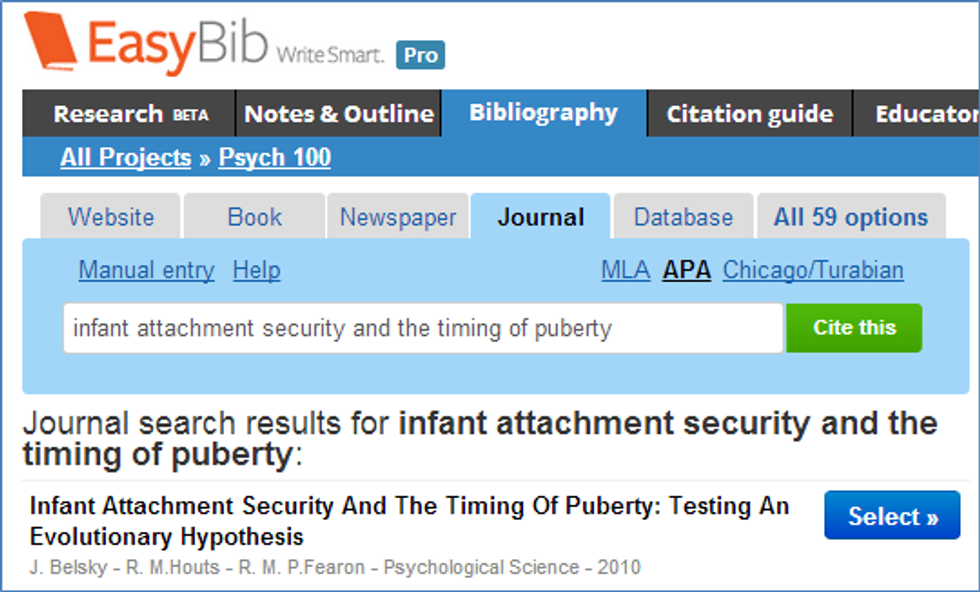Expand All 59 options tab
The image size is (980, 592).
851,217
